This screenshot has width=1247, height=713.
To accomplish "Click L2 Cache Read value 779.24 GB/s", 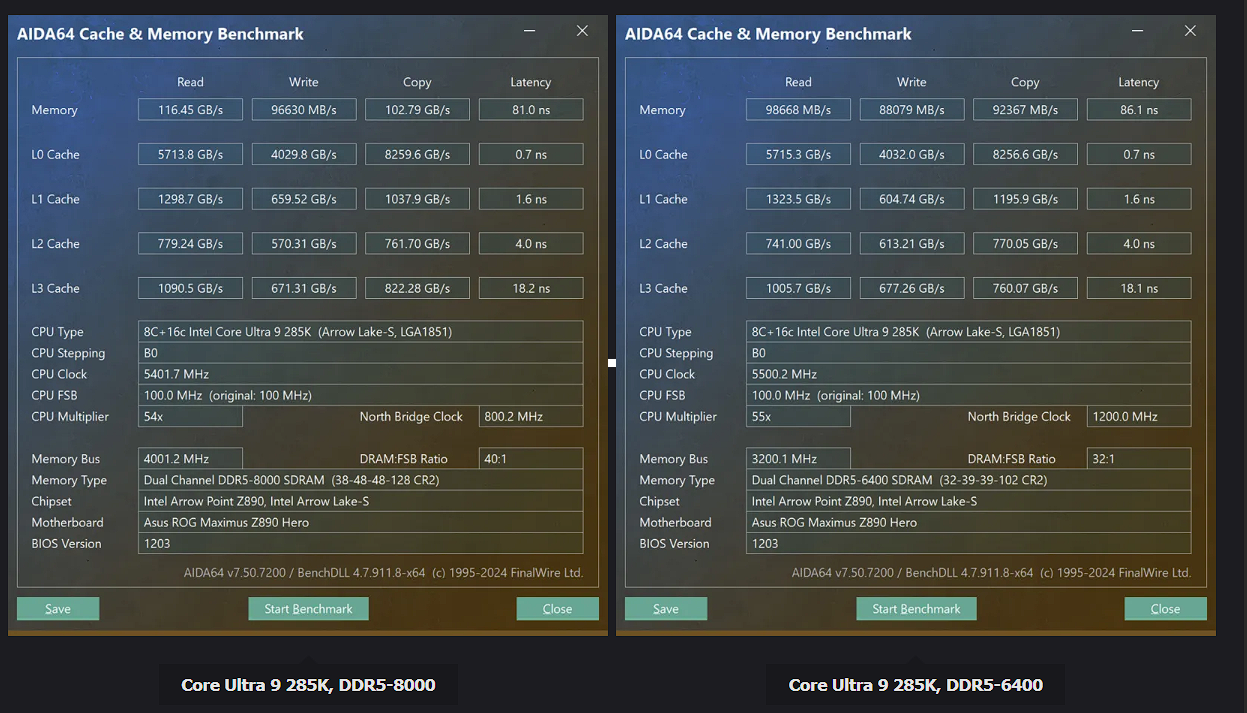I will pos(190,243).
